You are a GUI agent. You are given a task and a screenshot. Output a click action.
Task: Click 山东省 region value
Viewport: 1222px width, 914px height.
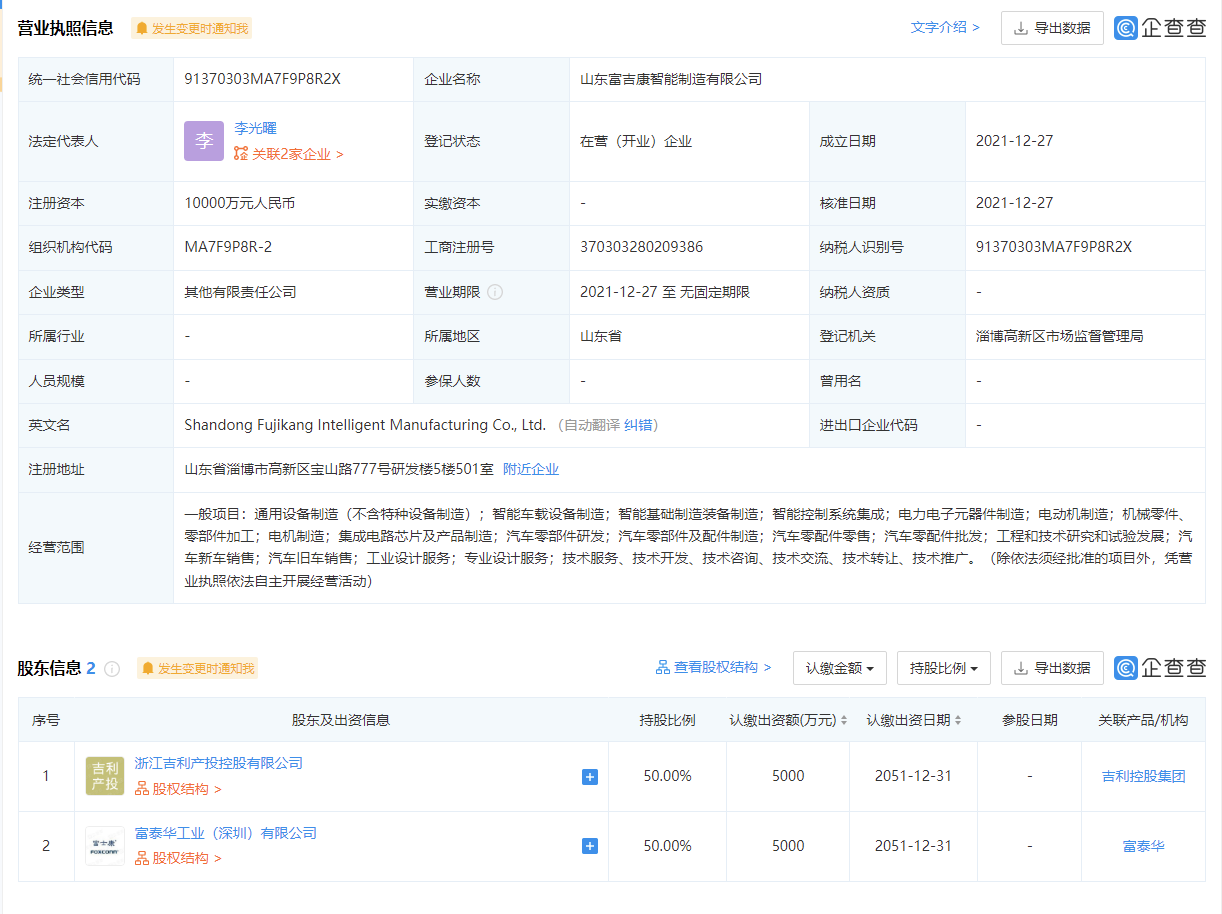[x=601, y=336]
